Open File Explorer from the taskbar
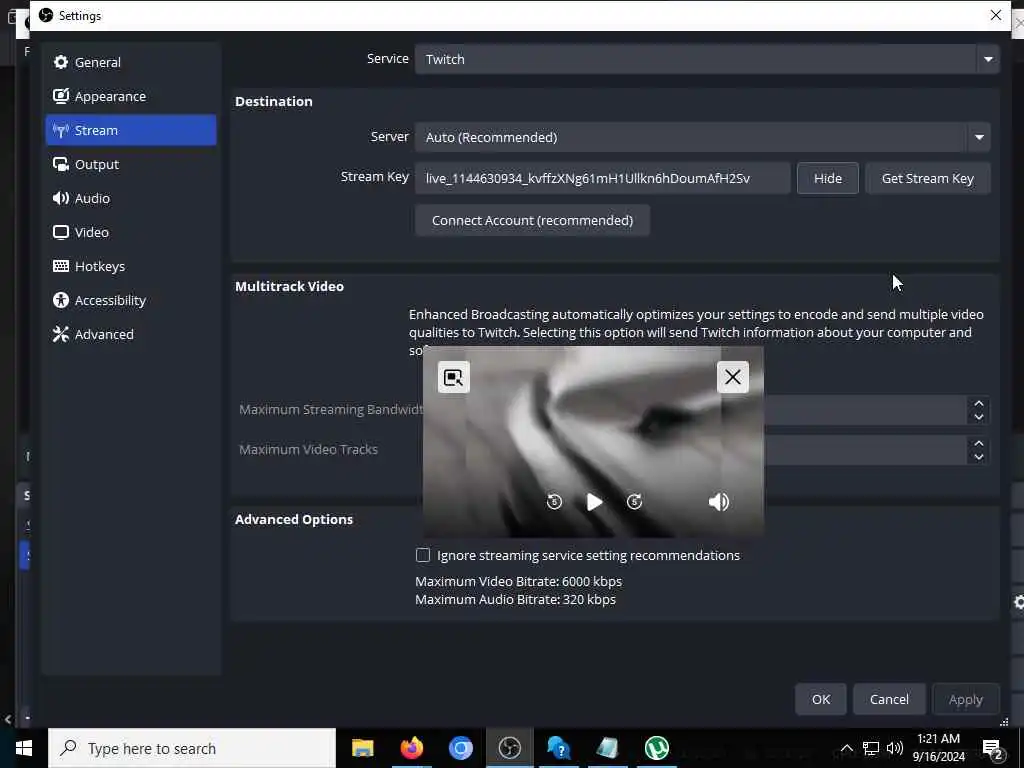 click(362, 748)
